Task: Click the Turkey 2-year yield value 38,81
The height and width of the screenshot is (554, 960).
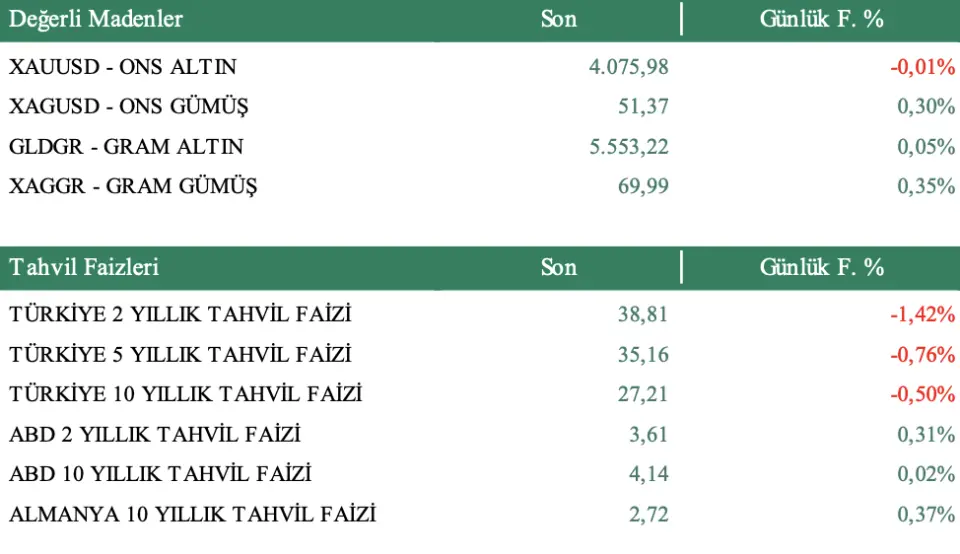Action: click(x=642, y=314)
